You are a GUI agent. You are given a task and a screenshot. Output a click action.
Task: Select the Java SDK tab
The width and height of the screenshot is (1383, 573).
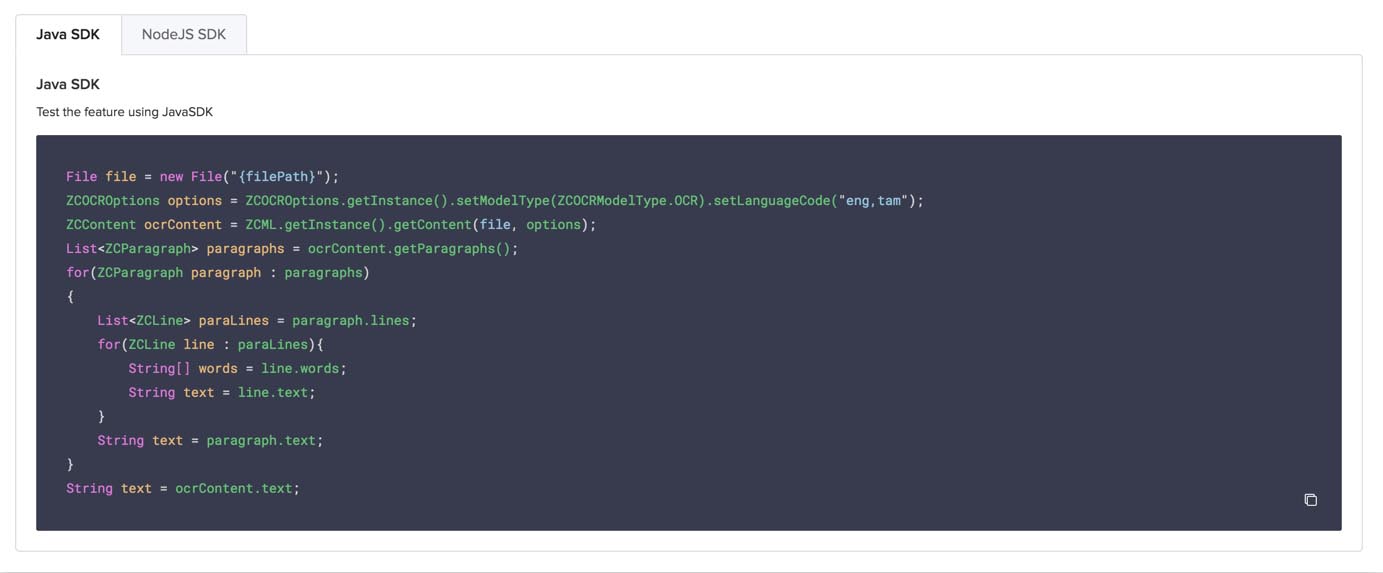(x=68, y=34)
